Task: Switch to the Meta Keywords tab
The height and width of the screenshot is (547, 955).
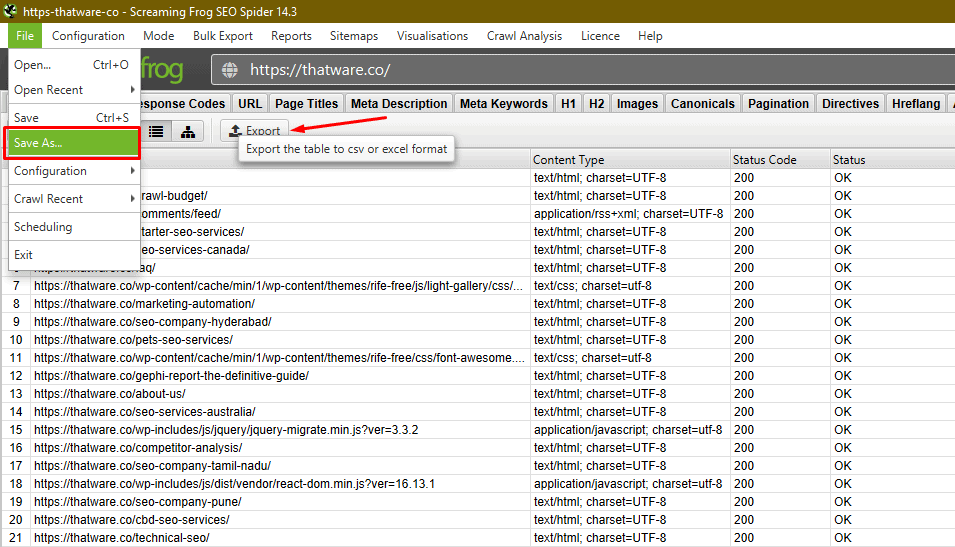Action: pos(504,104)
